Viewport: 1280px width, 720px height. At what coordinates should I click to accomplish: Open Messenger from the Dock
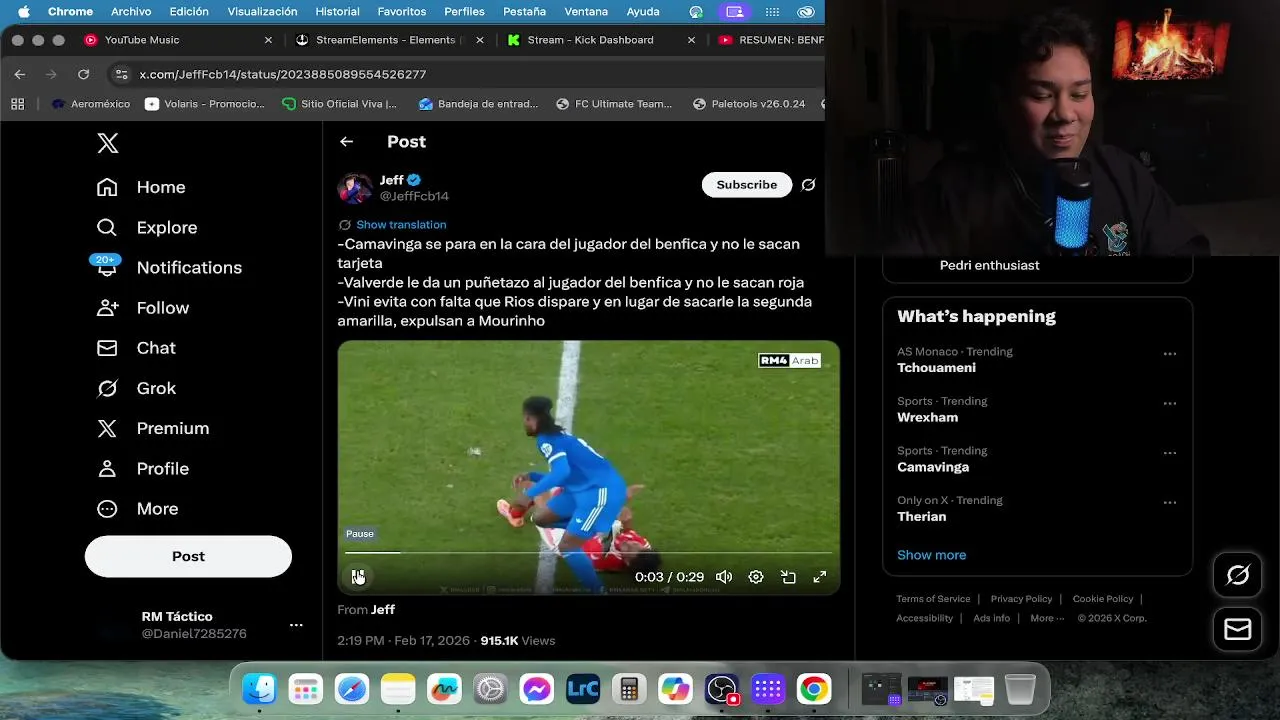pyautogui.click(x=537, y=689)
